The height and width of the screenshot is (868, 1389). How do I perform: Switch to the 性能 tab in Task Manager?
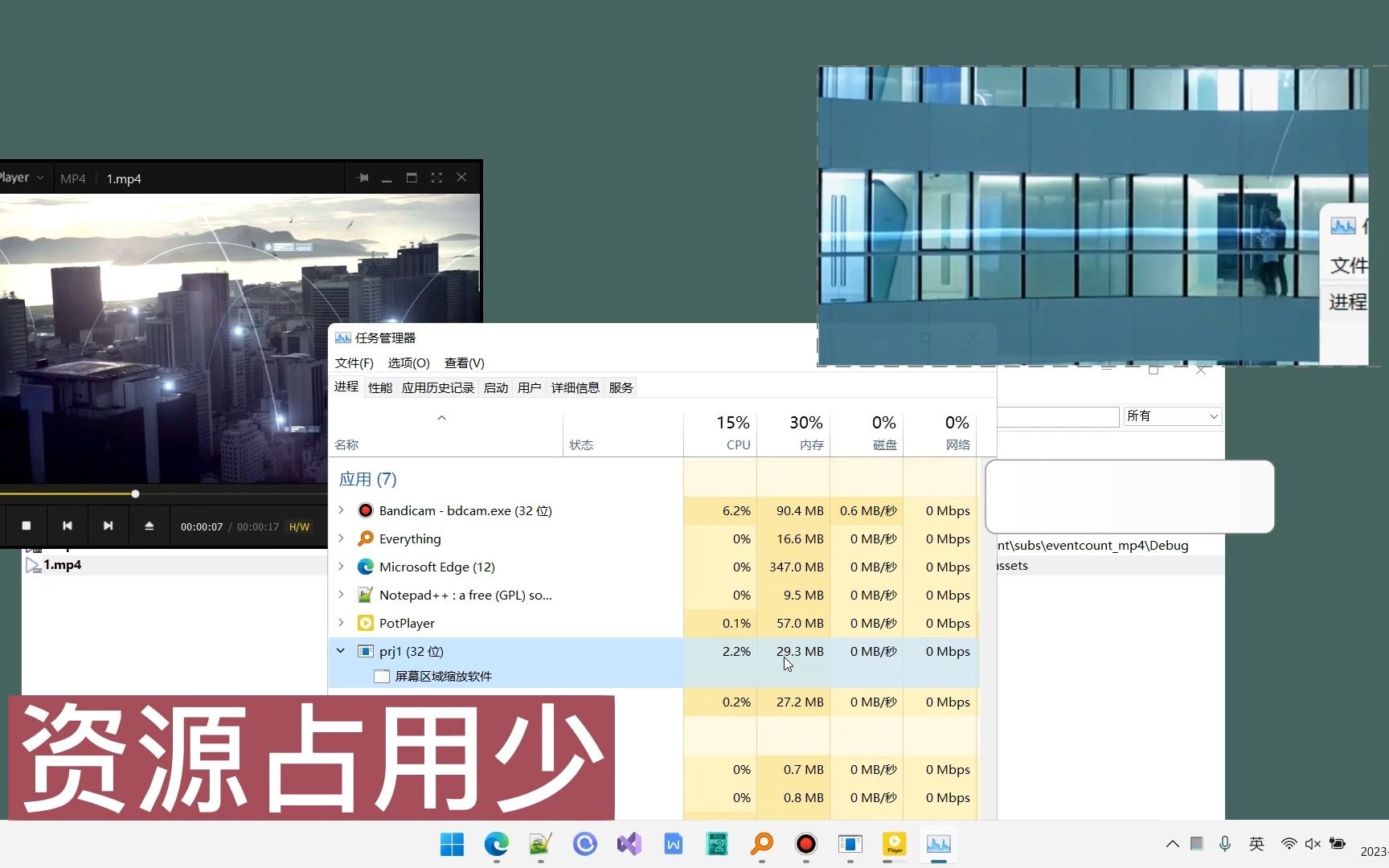(379, 387)
